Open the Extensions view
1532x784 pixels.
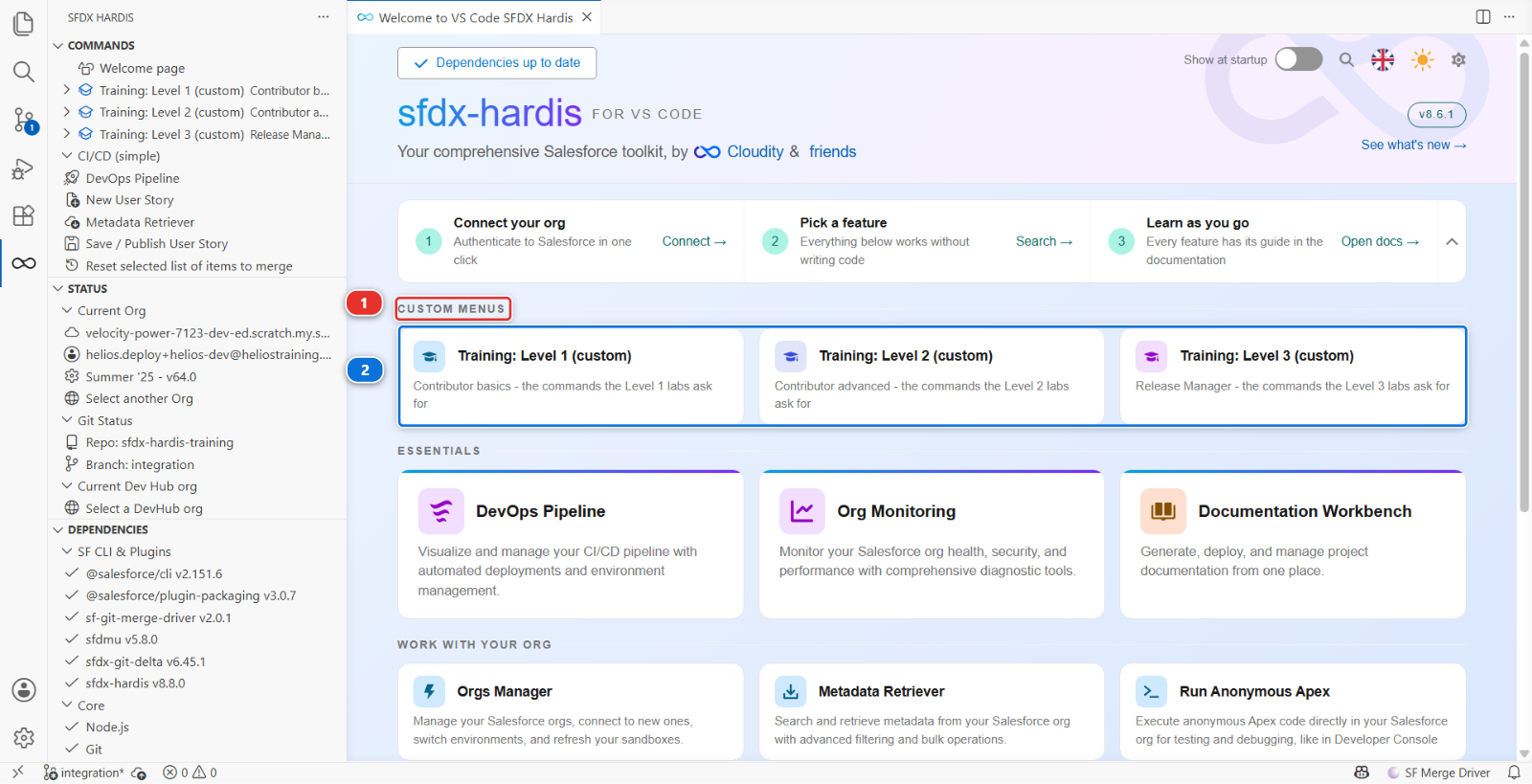pos(24,215)
